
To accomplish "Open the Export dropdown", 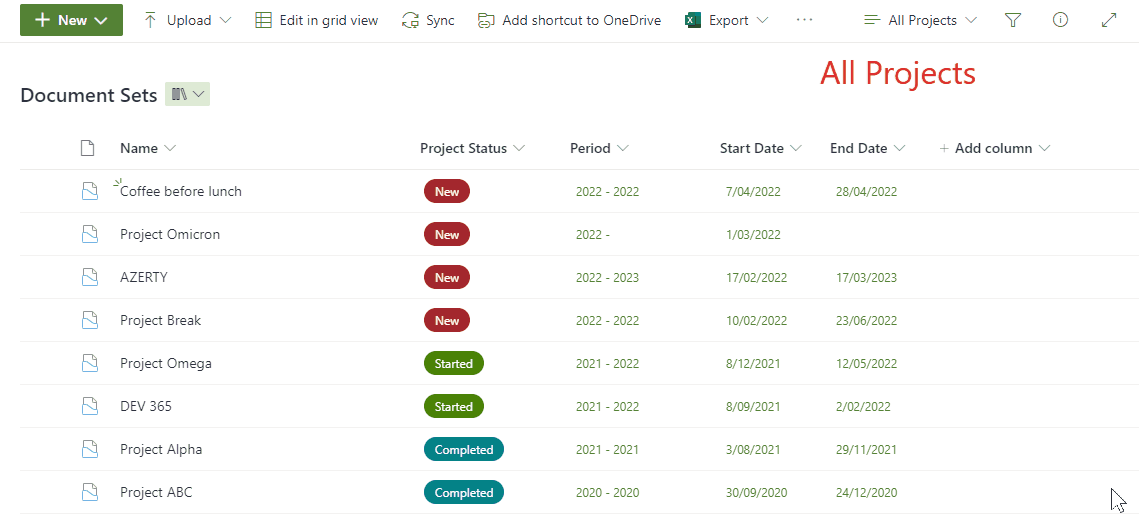I will 726,20.
